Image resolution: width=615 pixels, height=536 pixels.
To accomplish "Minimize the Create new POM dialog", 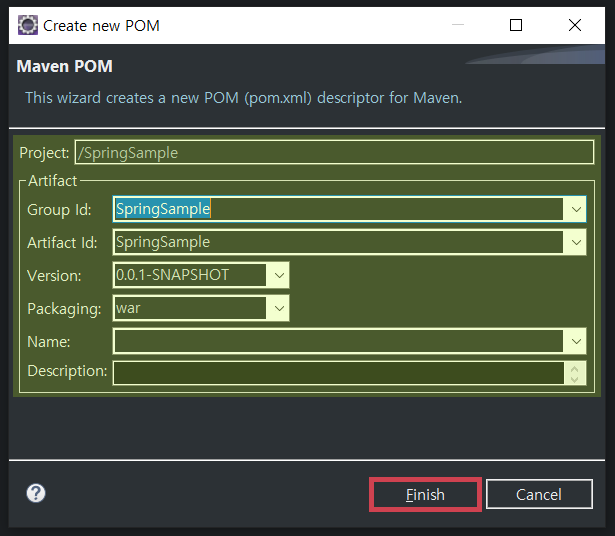I will coord(458,25).
